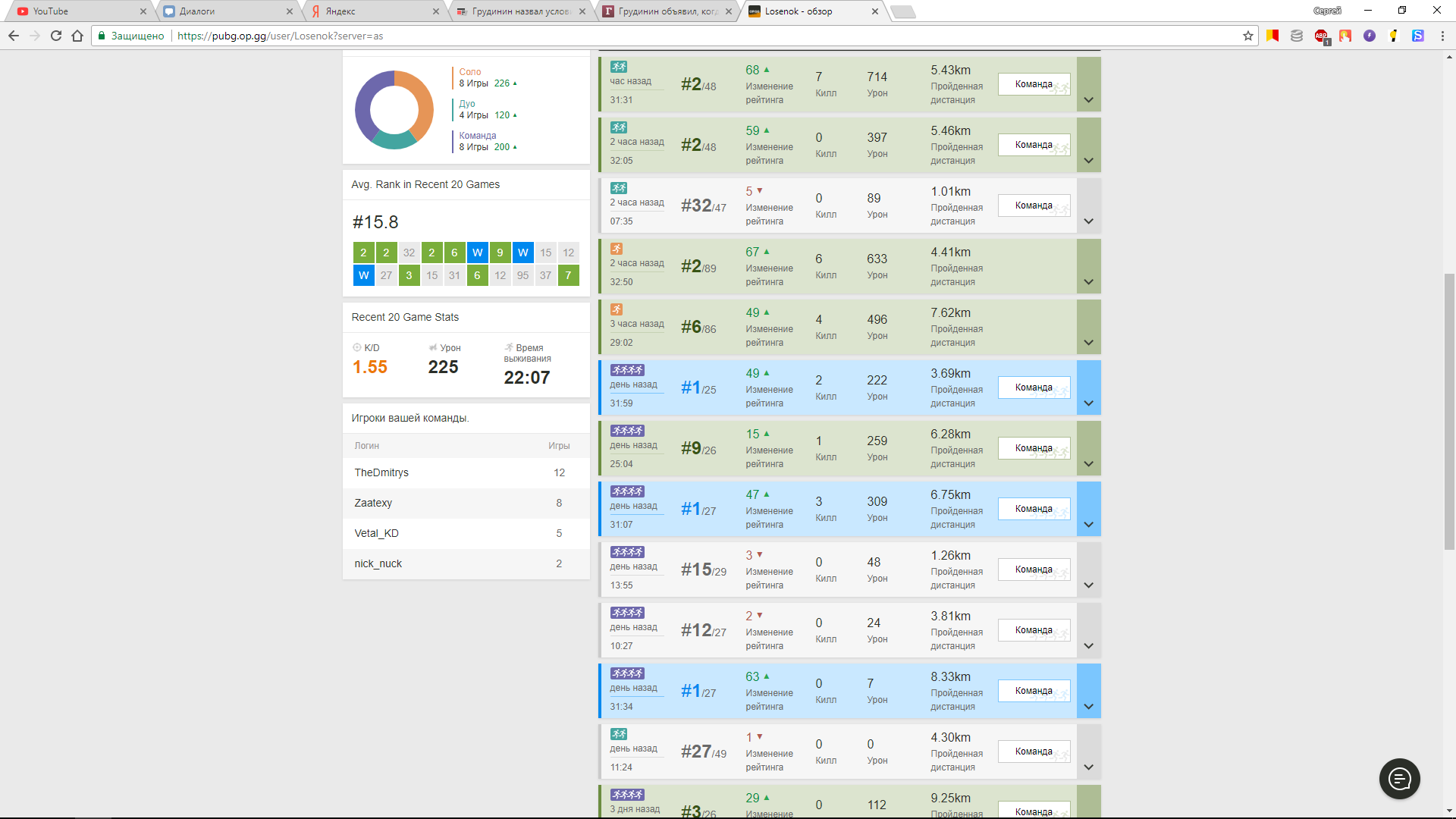Click Команда button on 714 damage match

point(1033,84)
